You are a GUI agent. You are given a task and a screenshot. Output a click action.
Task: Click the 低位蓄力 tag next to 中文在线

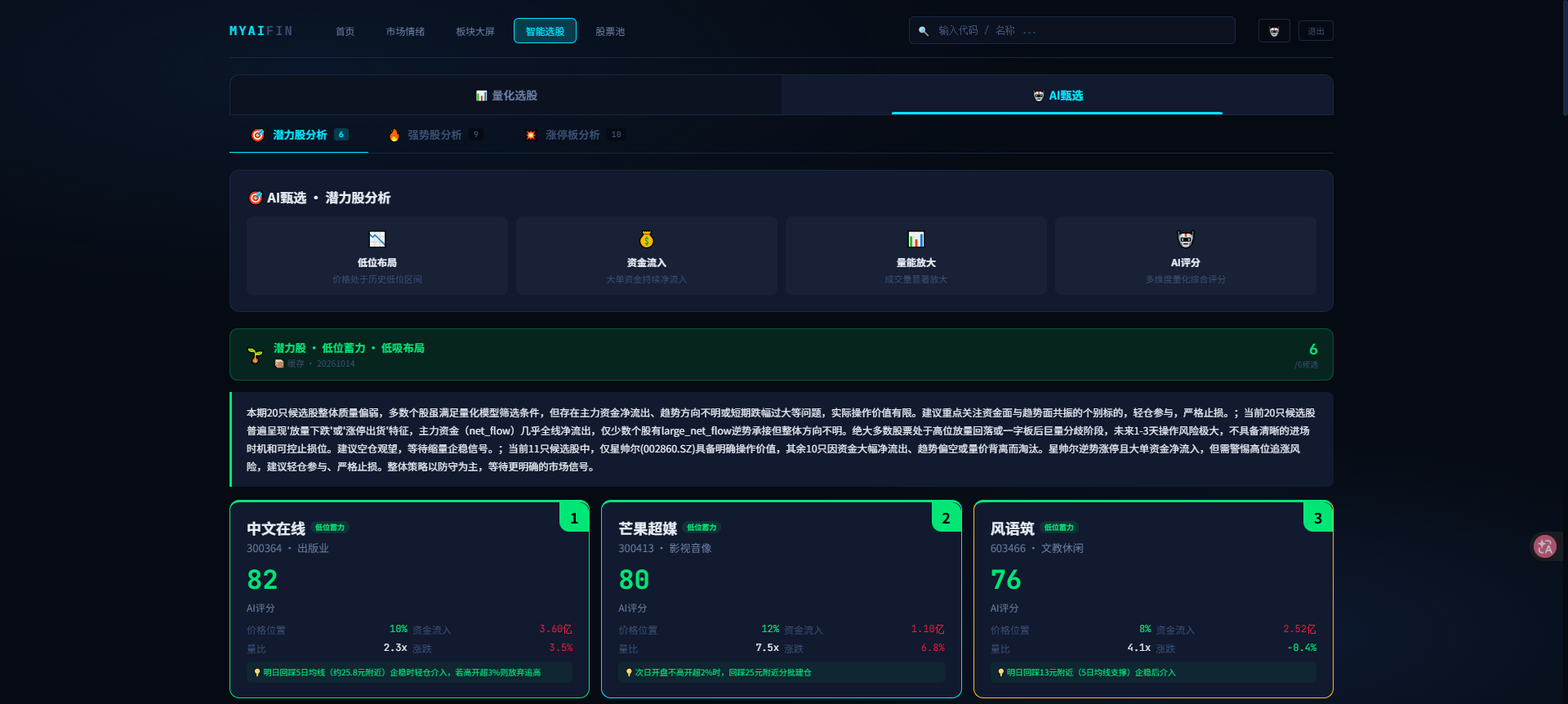[x=330, y=528]
